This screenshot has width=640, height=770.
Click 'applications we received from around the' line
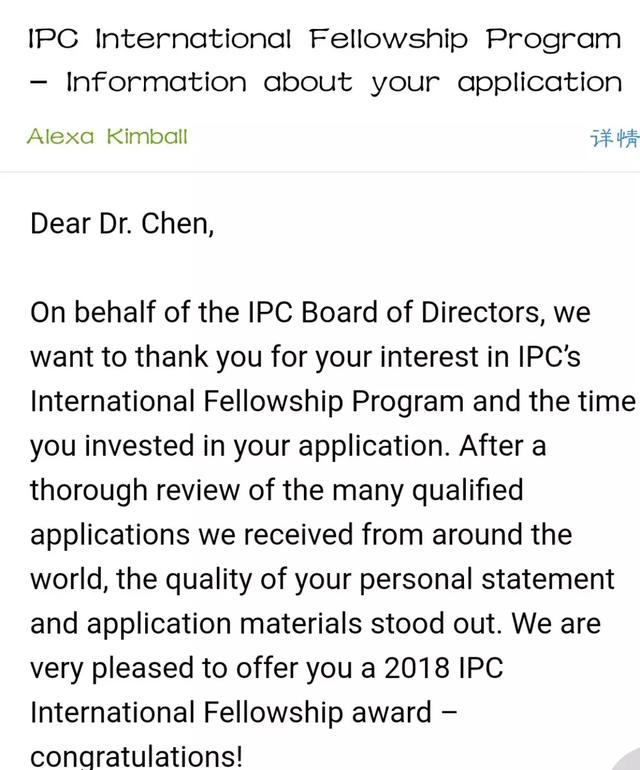pyautogui.click(x=301, y=535)
